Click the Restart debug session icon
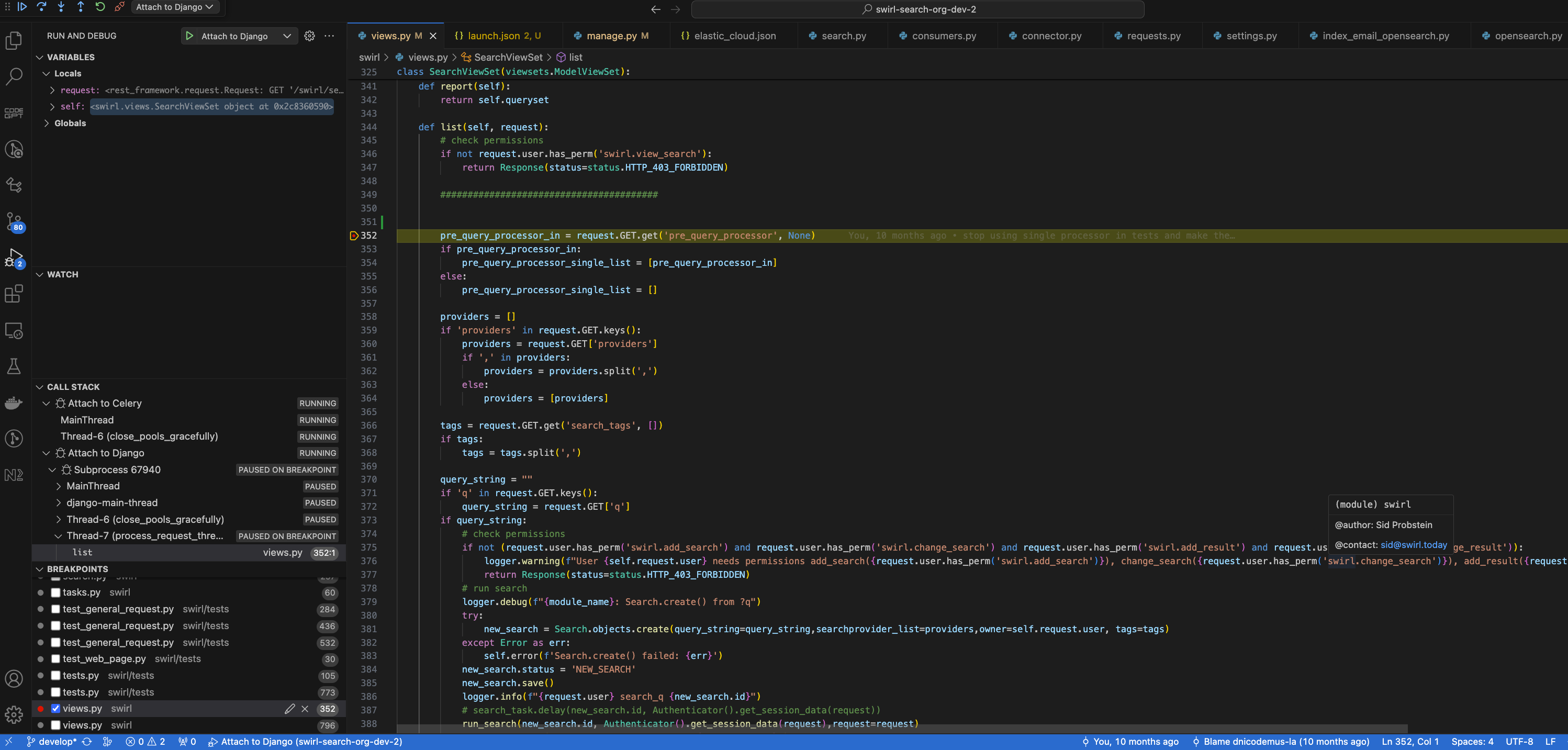The height and width of the screenshot is (750, 1568). 100,7
